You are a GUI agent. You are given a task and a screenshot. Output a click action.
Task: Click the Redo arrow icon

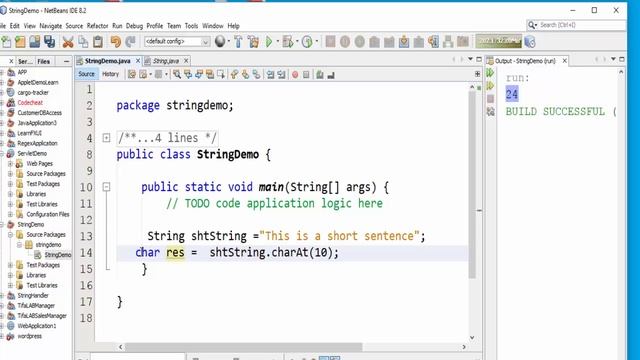131,42
